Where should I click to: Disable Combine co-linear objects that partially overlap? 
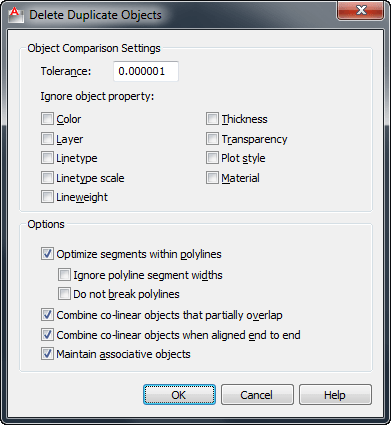(47, 315)
